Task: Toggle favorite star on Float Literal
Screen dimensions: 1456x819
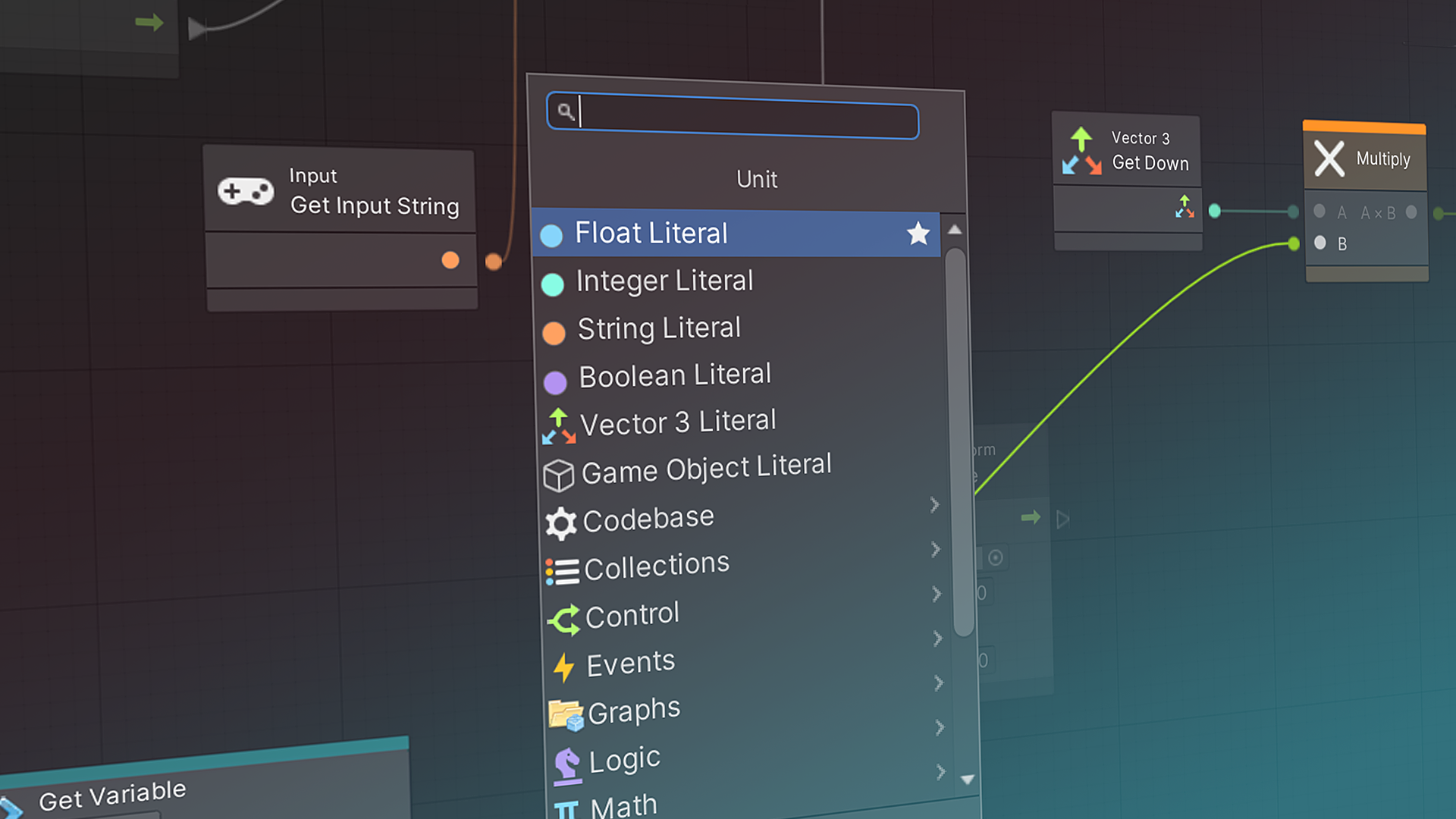Action: click(x=918, y=234)
